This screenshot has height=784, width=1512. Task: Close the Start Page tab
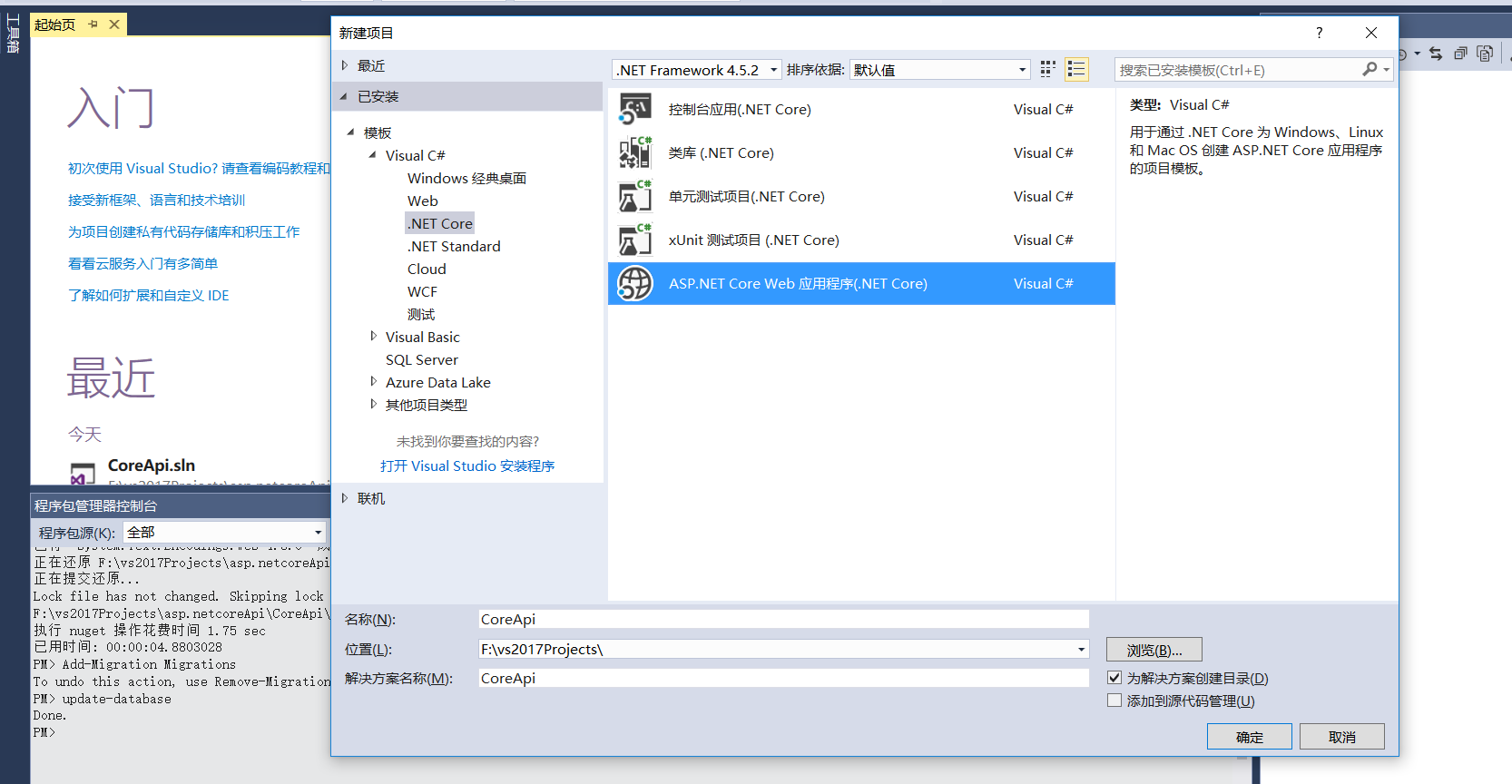pos(114,24)
